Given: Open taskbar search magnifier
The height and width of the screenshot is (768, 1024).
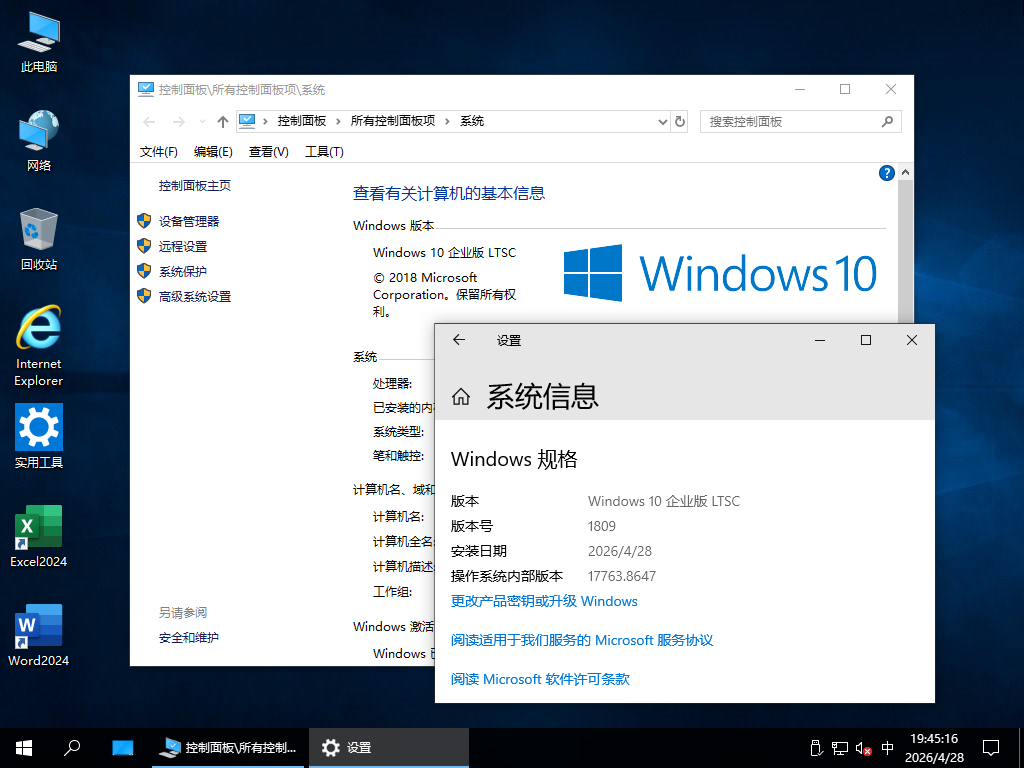Looking at the screenshot, I should (72, 748).
